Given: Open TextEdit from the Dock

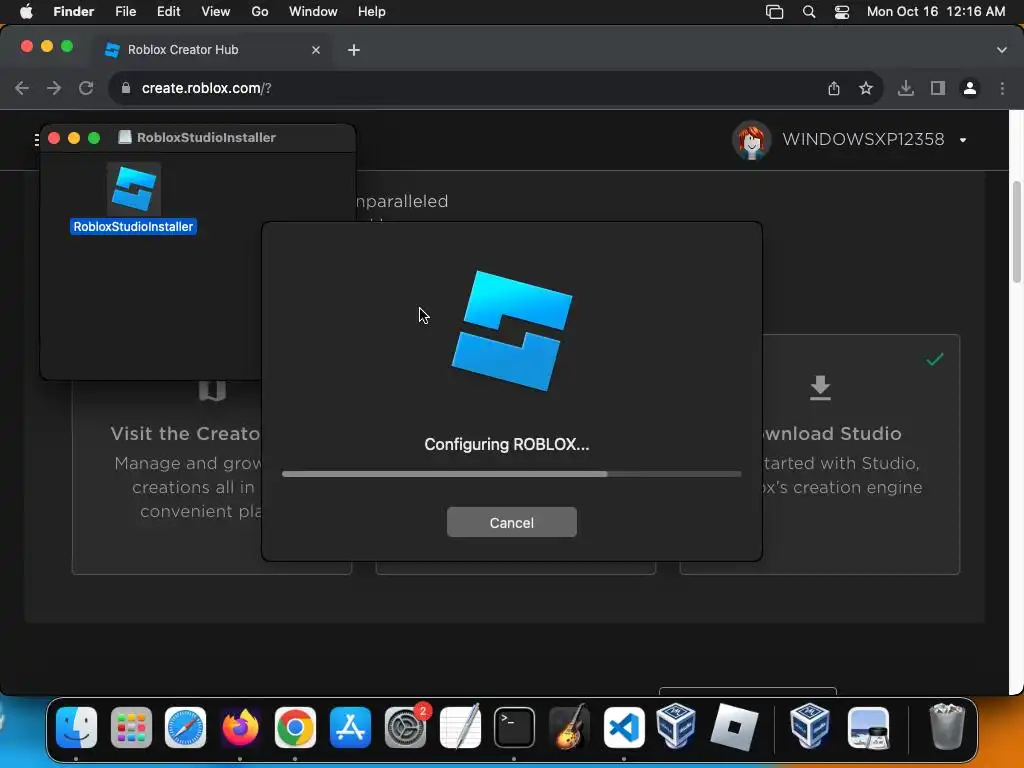Looking at the screenshot, I should 460,727.
